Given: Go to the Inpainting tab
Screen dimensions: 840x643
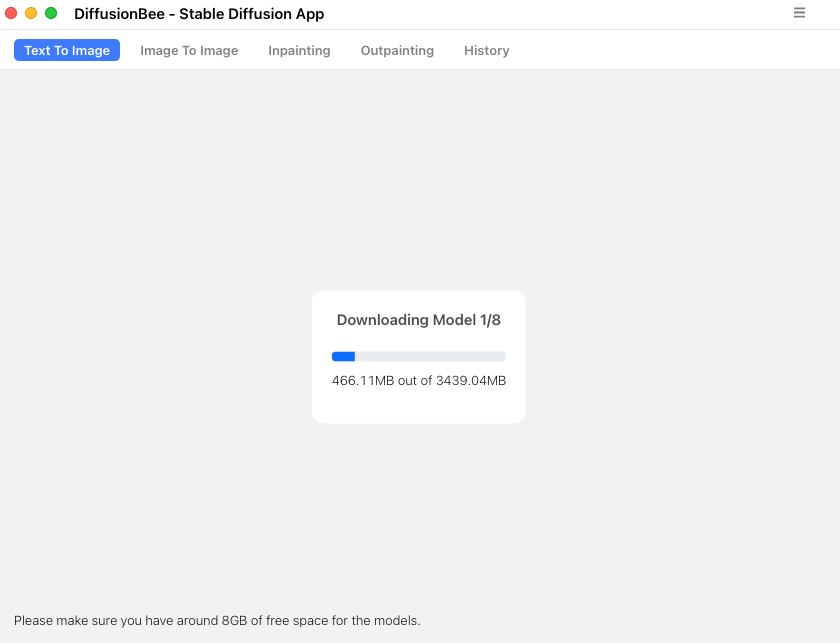Looking at the screenshot, I should click(299, 50).
